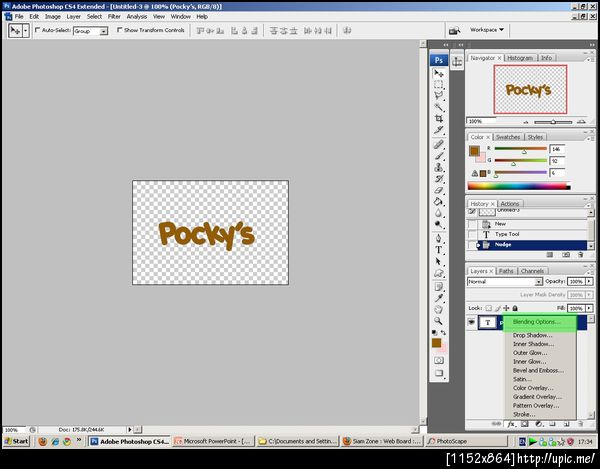
Task: Select the Magic Wand tool
Action: pos(439,107)
